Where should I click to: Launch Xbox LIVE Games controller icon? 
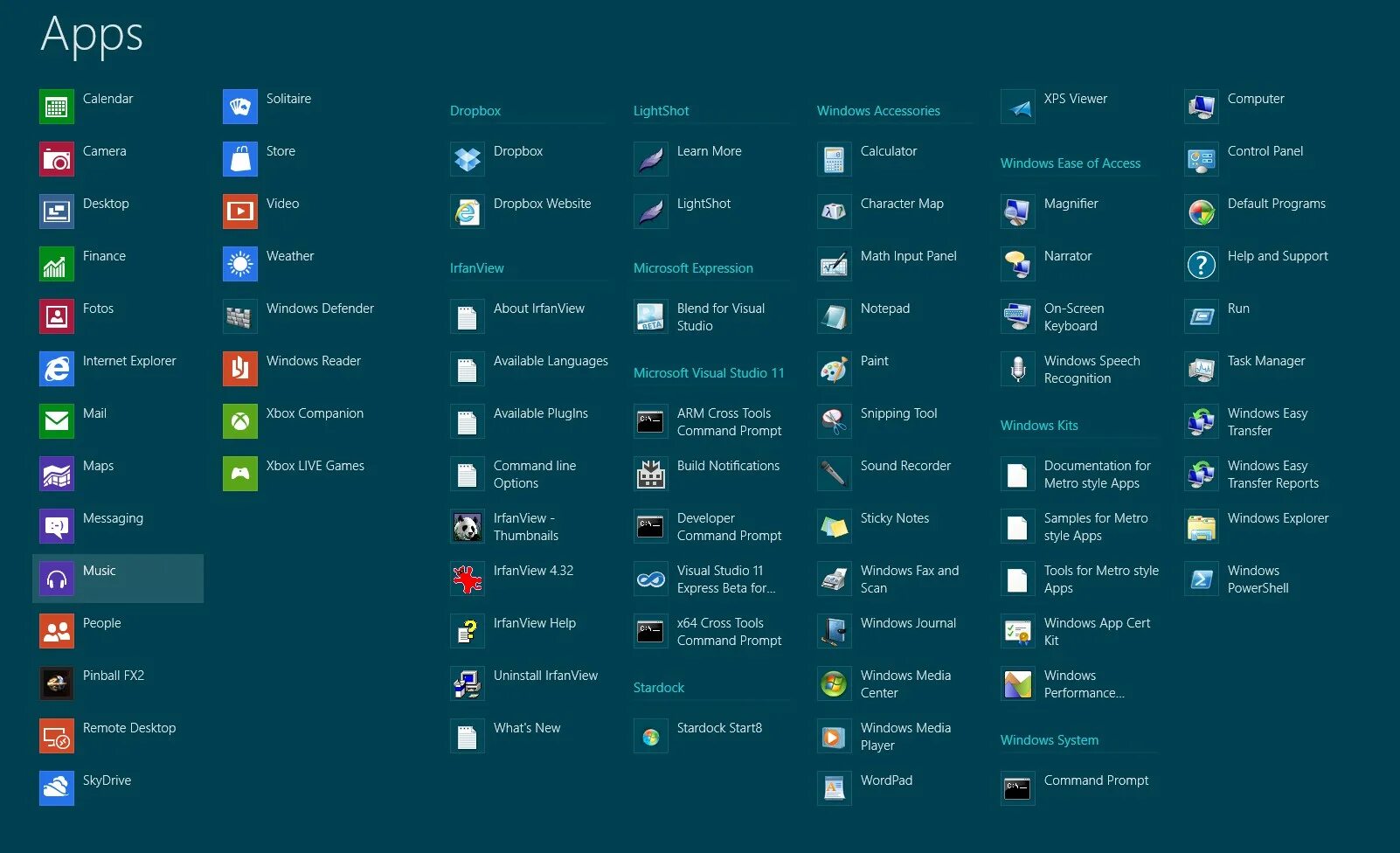point(240,474)
